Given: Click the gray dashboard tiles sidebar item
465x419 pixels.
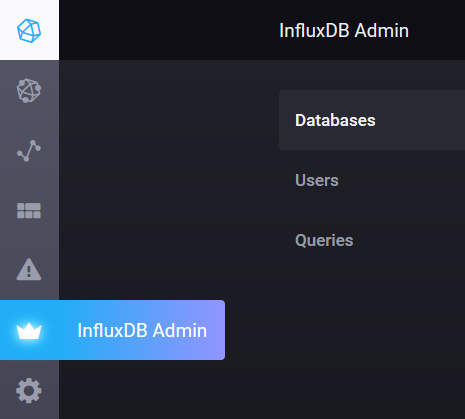Looking at the screenshot, I should (29, 211).
